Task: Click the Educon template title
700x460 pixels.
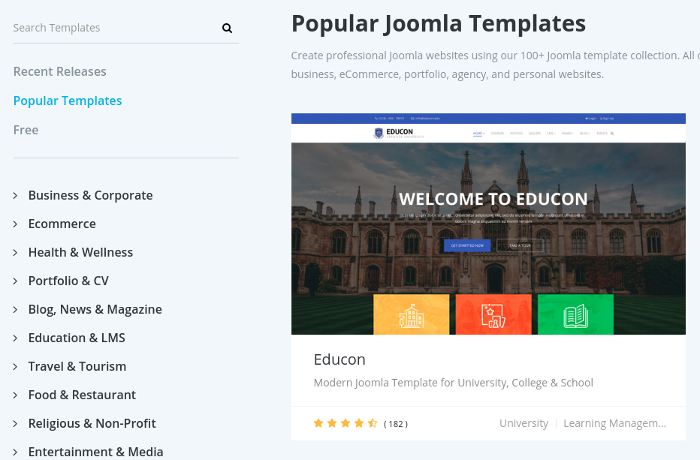Action: (340, 360)
